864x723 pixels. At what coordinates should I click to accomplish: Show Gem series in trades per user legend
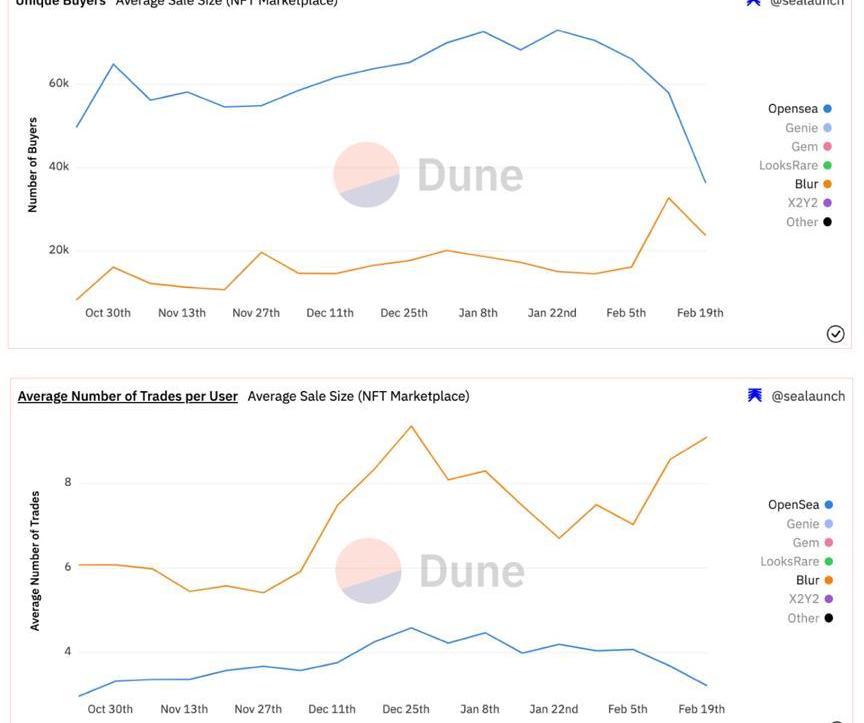tap(805, 543)
